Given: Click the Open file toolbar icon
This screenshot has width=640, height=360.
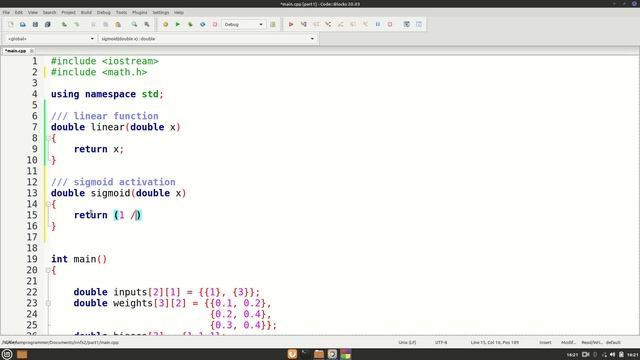Looking at the screenshot, I should point(23,24).
